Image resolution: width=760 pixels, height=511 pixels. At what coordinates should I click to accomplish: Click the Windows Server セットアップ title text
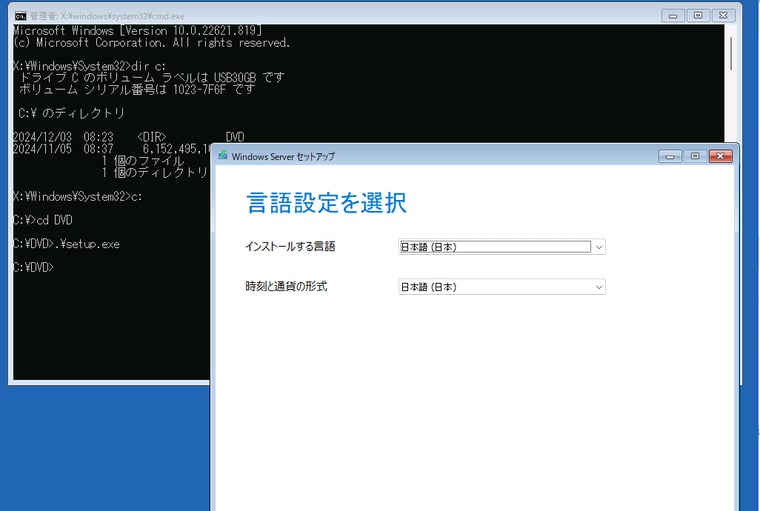(283, 157)
